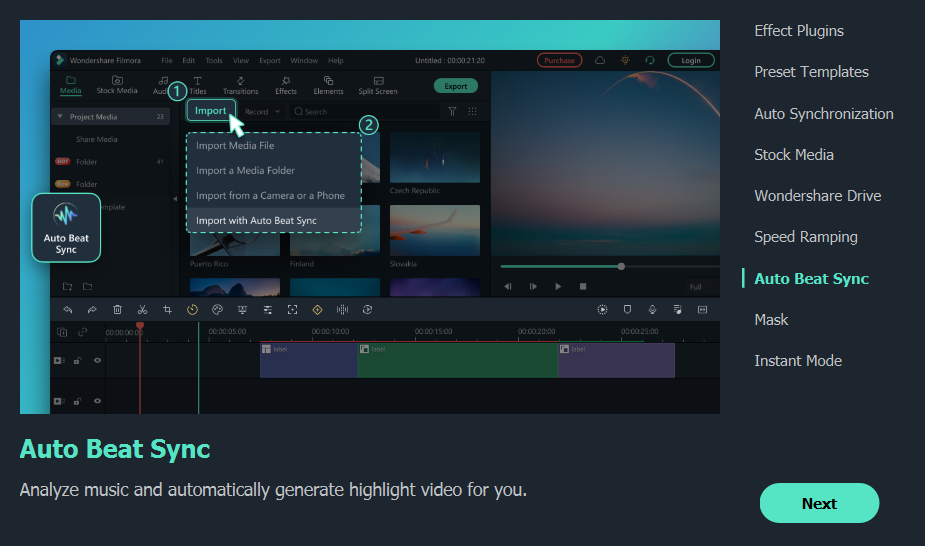Open the Effect Plugins feature page
925x546 pixels.
pos(799,31)
